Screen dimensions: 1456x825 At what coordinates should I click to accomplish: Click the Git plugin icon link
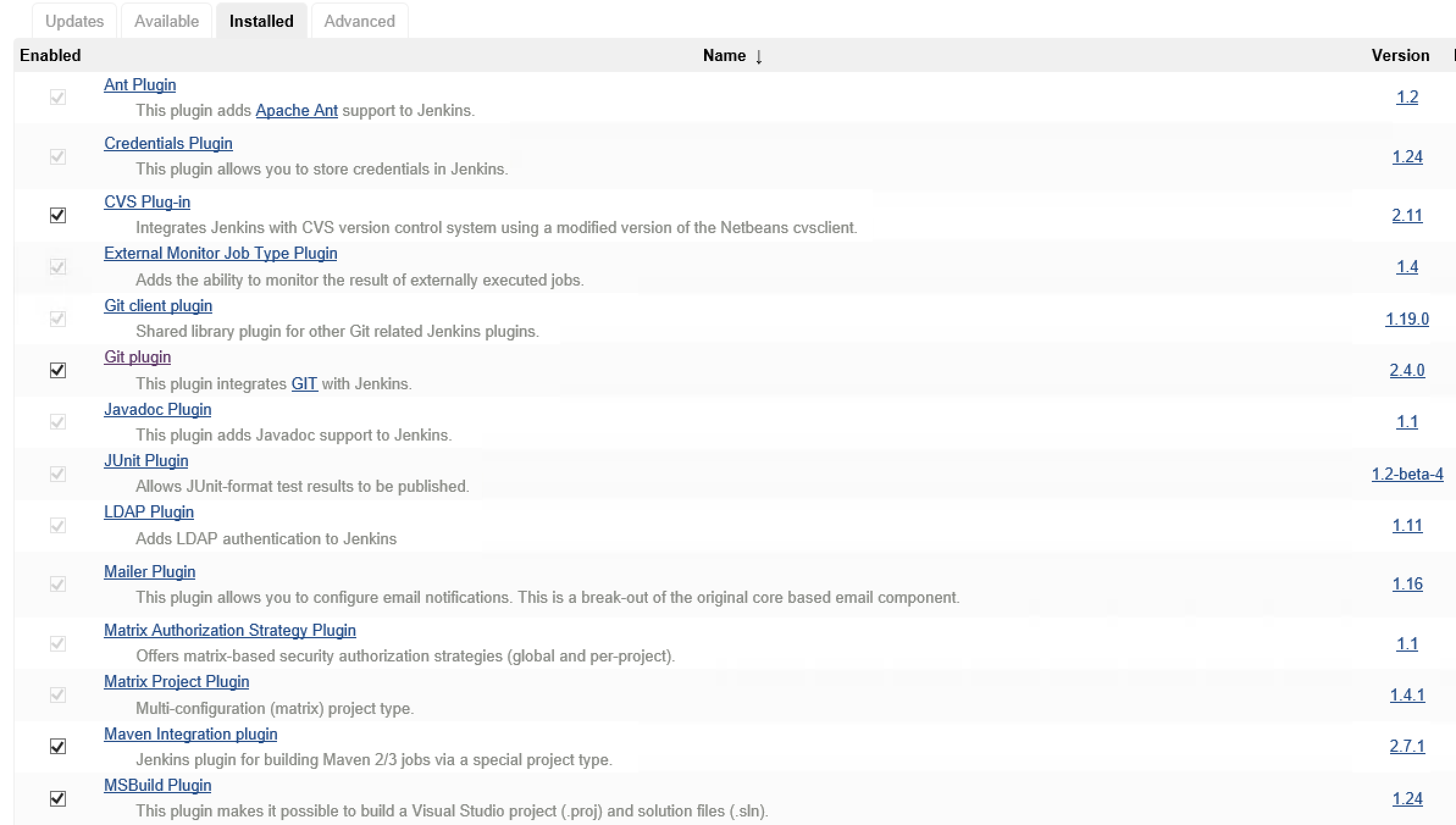point(136,357)
